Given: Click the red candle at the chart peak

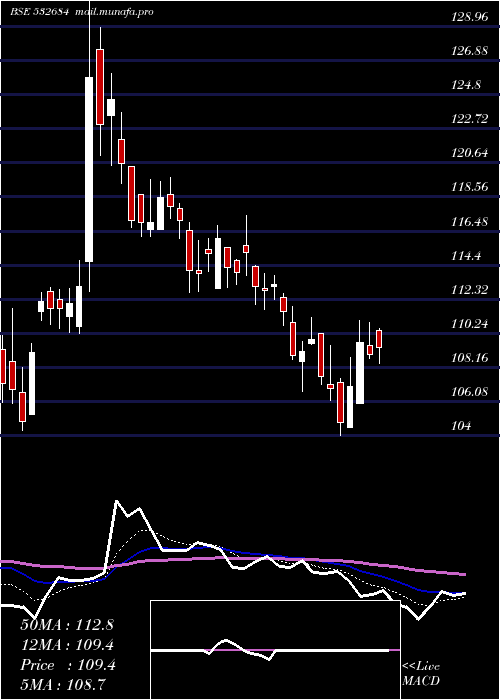Looking at the screenshot, I should pyautogui.click(x=100, y=87).
